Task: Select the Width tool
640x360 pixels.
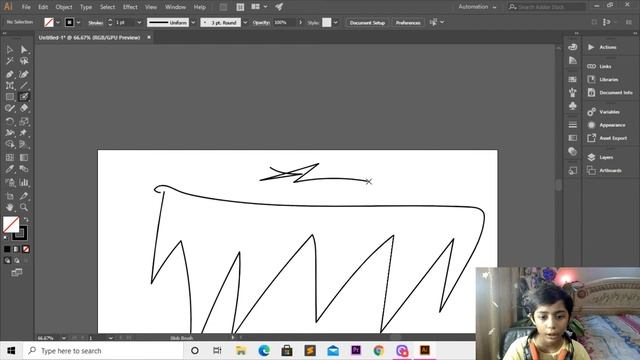Action: coord(10,133)
